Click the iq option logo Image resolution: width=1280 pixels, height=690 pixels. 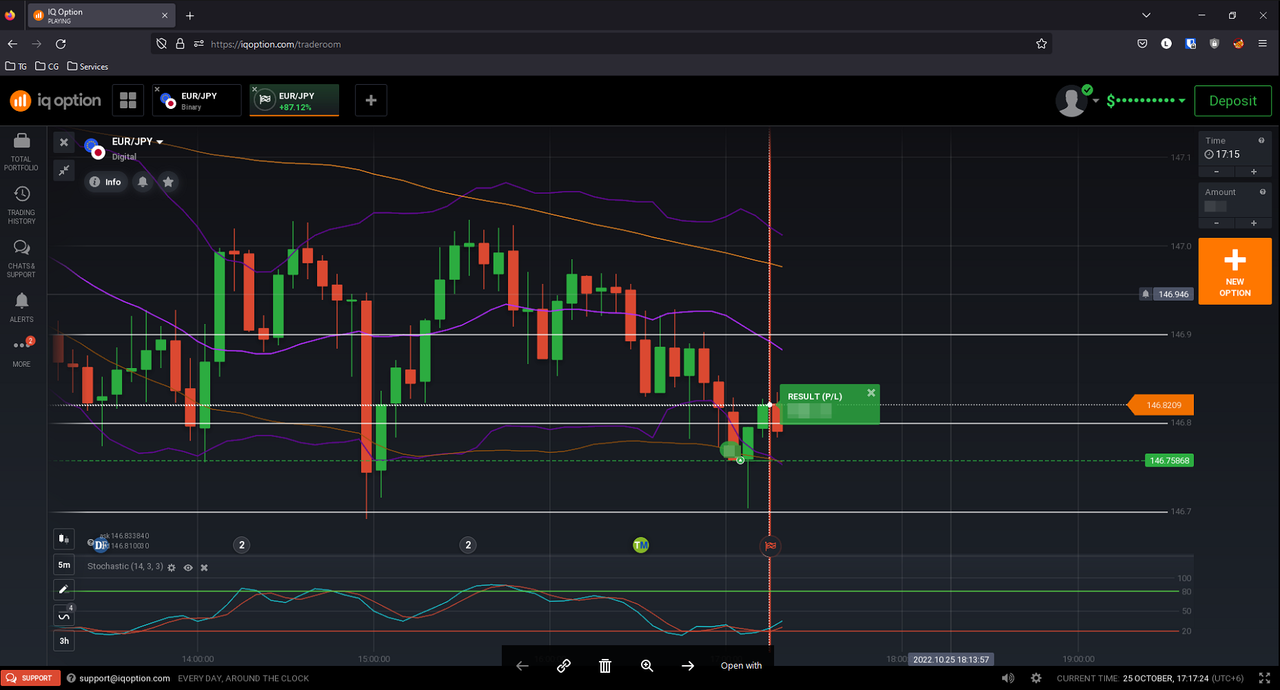56,100
